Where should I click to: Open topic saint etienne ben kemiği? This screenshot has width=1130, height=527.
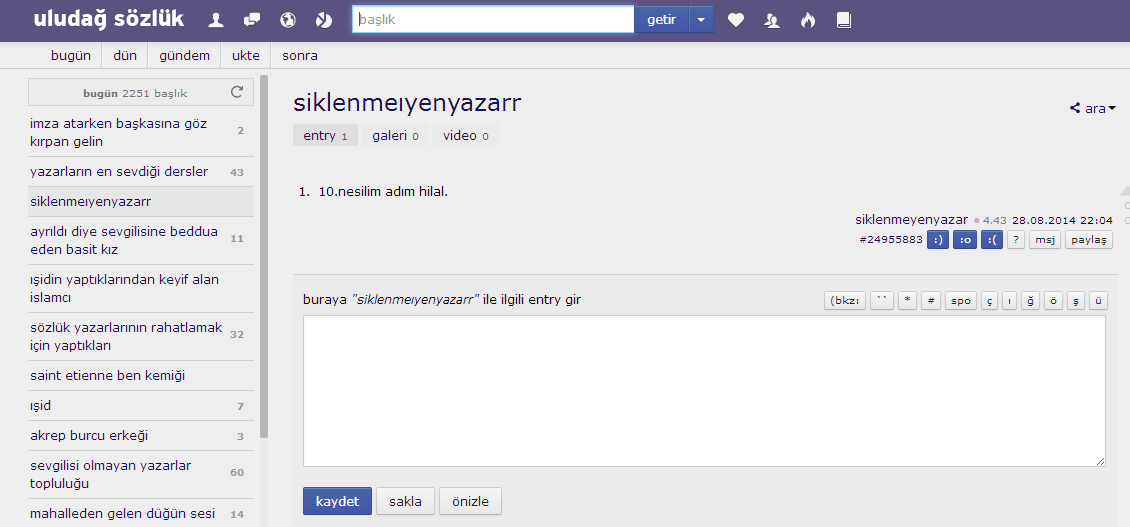click(141, 376)
